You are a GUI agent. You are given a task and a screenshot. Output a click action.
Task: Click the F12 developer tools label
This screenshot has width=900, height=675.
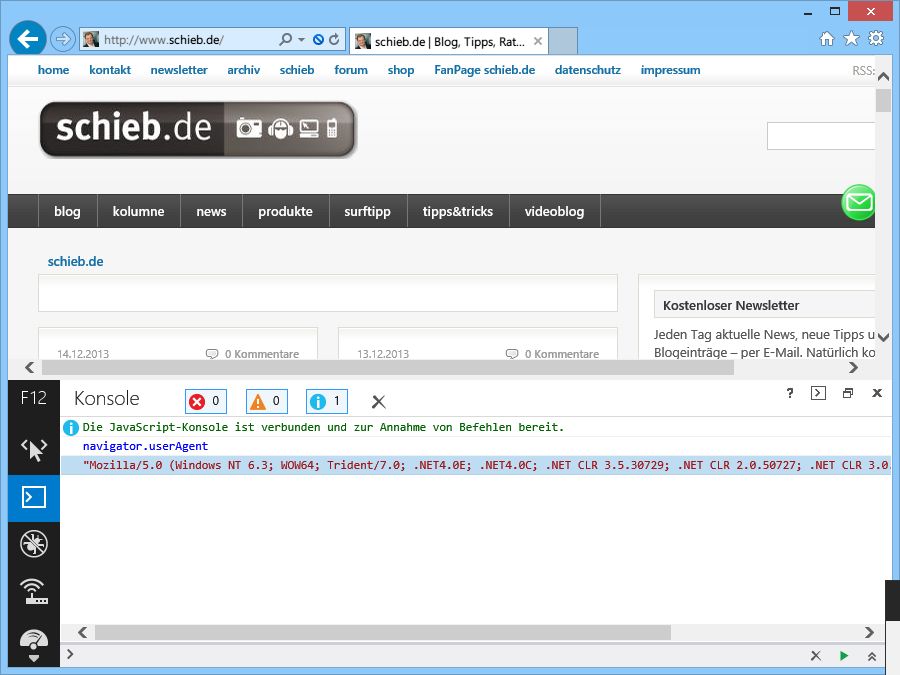(x=33, y=398)
